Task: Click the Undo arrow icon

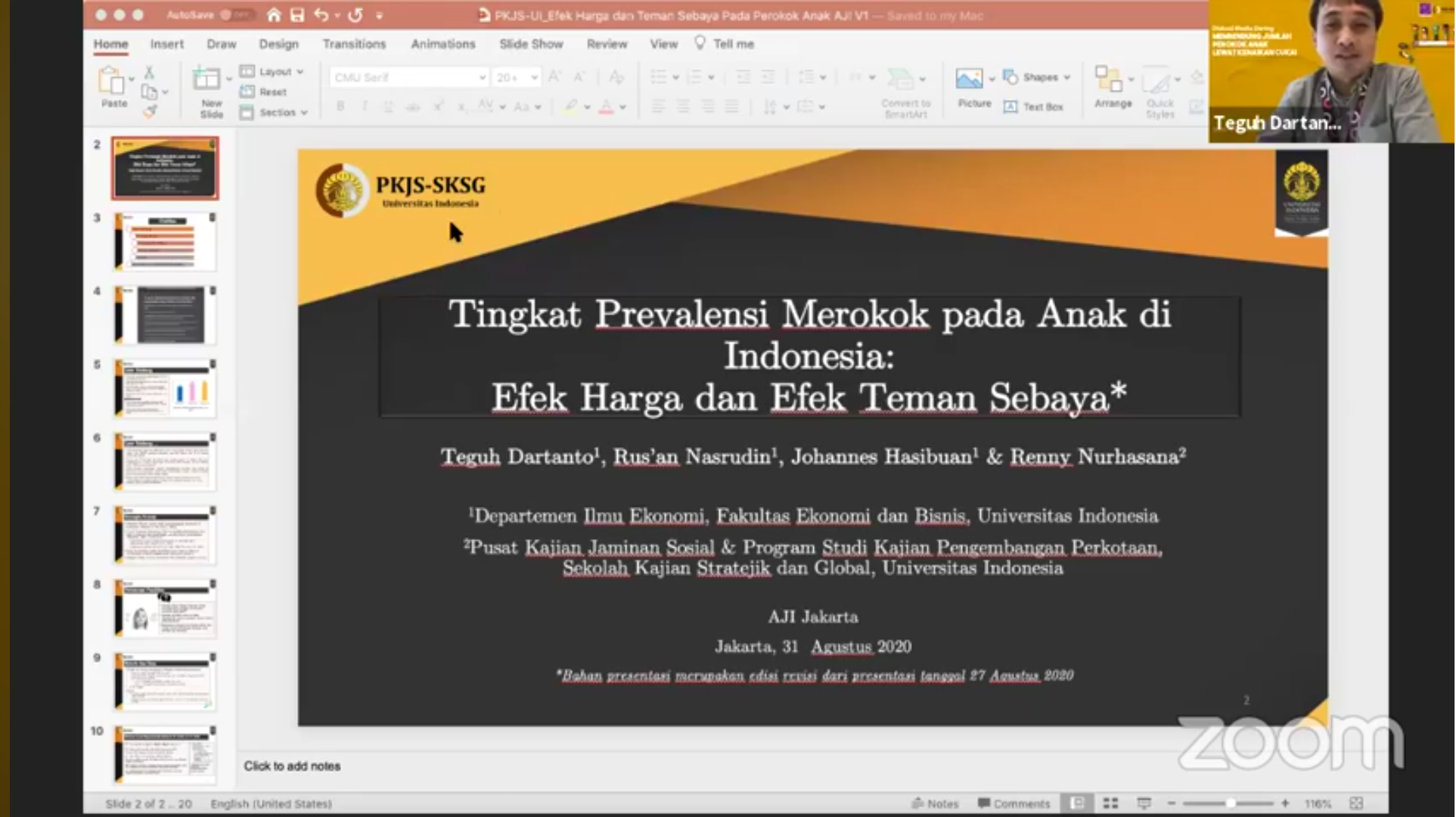Action: coord(321,14)
